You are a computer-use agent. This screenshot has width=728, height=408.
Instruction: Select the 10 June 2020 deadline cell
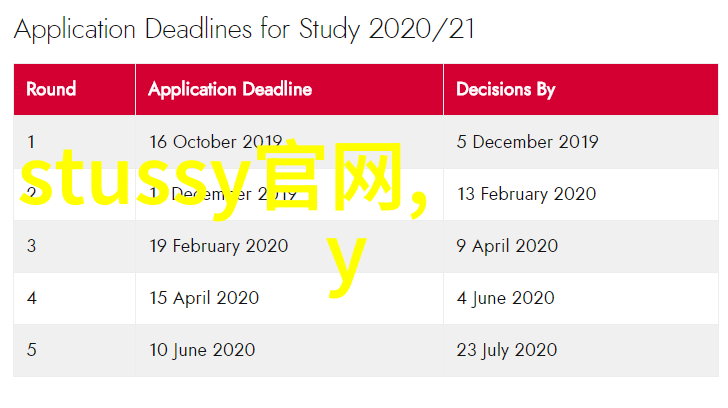[202, 350]
